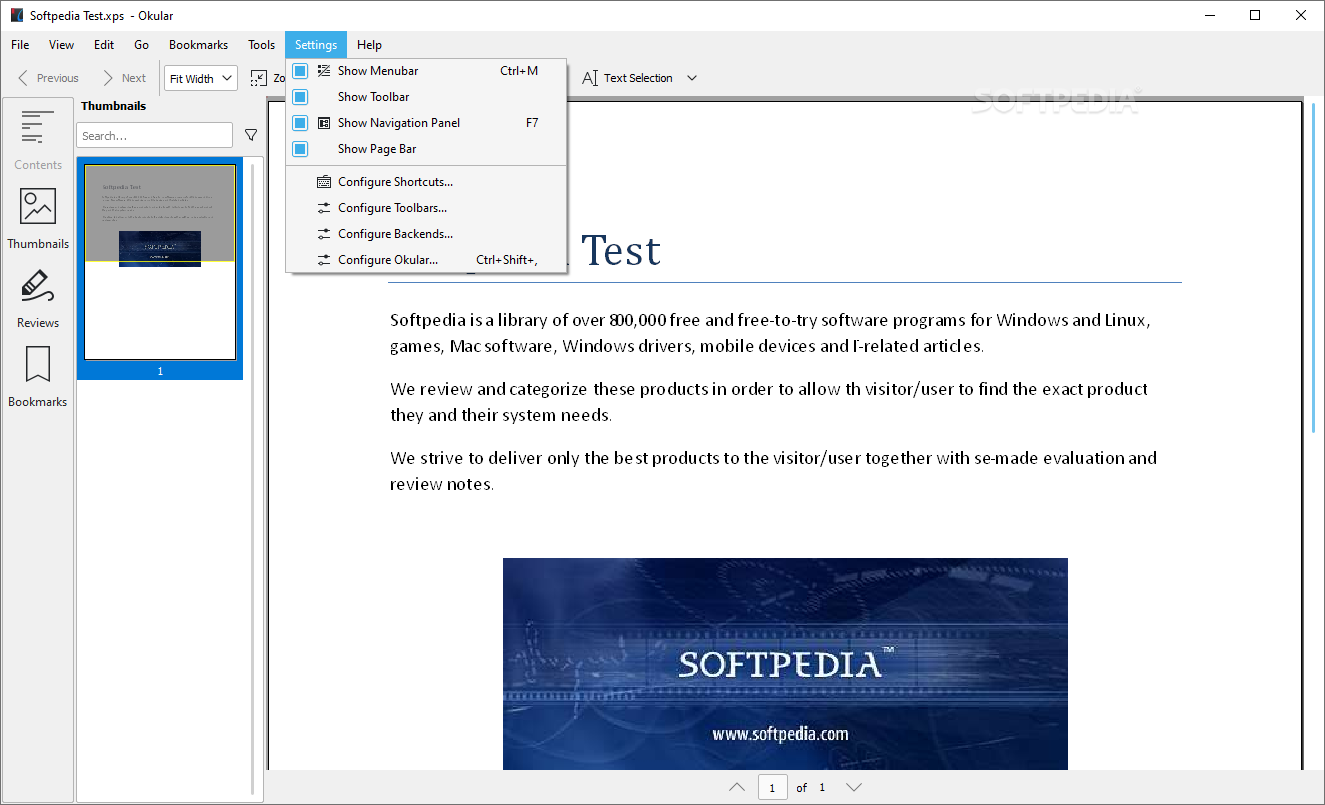Screen dimensions: 1325x805
Task: Toggle the Show Page Bar checkbox
Action: (x=300, y=149)
